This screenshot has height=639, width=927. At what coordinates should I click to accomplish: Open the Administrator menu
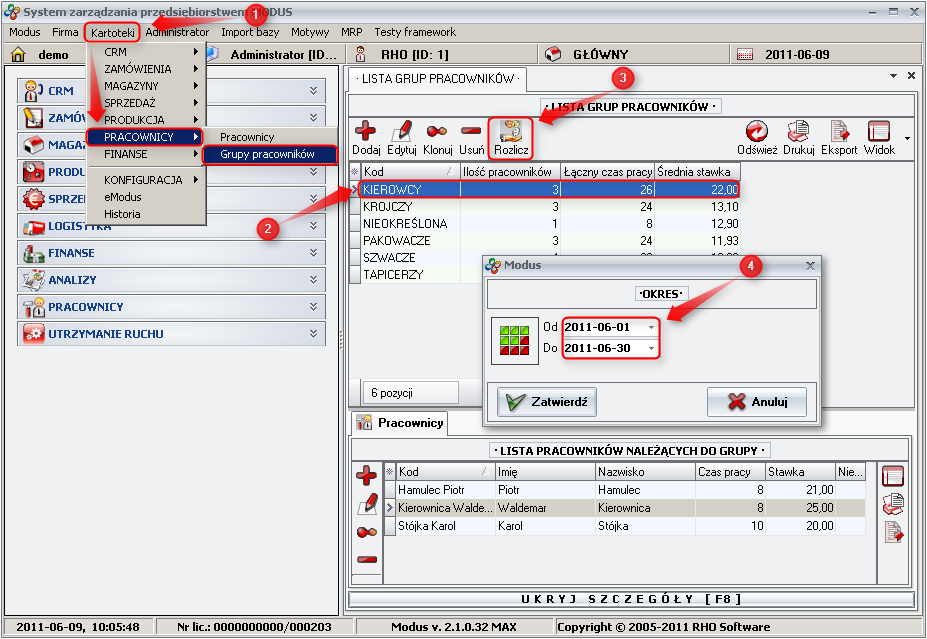[177, 32]
